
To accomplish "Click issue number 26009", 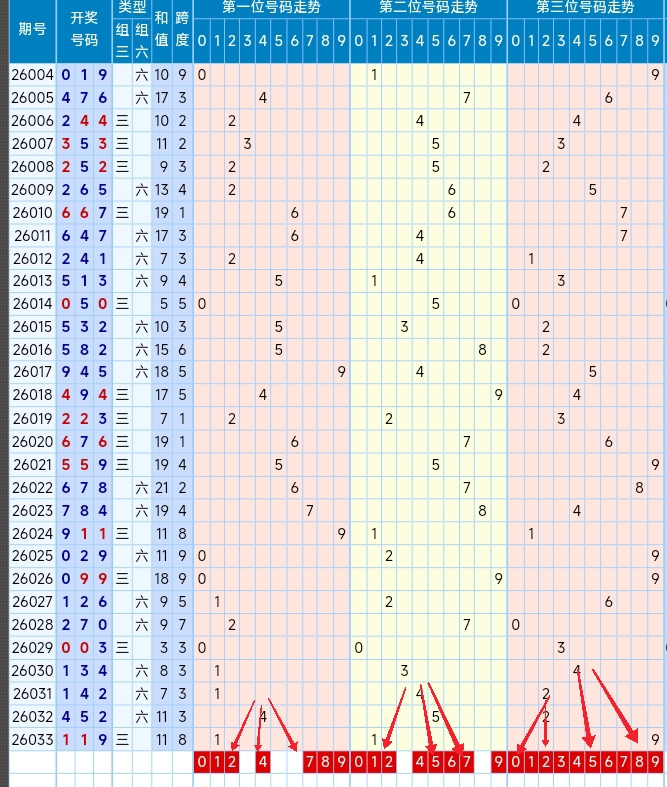I will [33, 189].
